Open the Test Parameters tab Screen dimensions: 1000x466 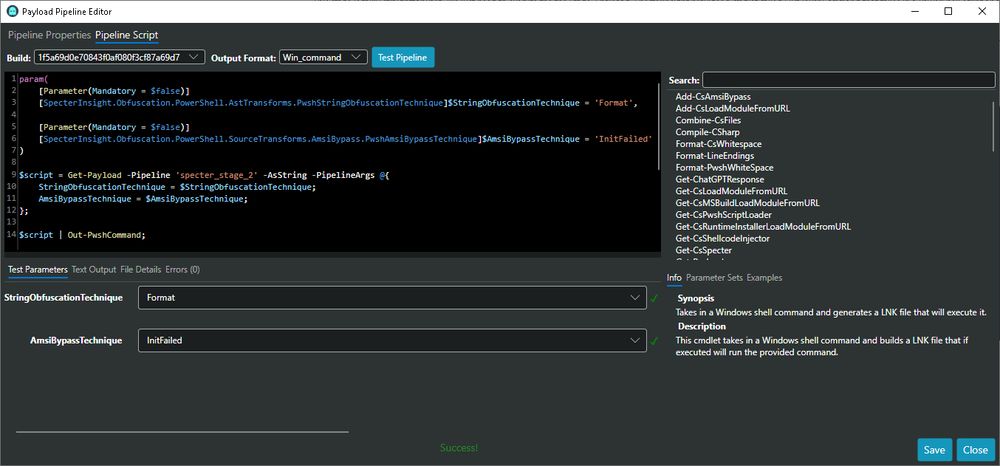[38, 270]
